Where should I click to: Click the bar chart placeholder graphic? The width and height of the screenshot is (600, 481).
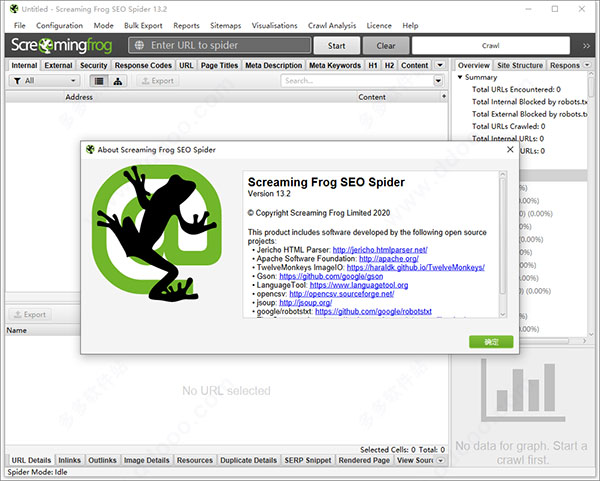coord(523,390)
